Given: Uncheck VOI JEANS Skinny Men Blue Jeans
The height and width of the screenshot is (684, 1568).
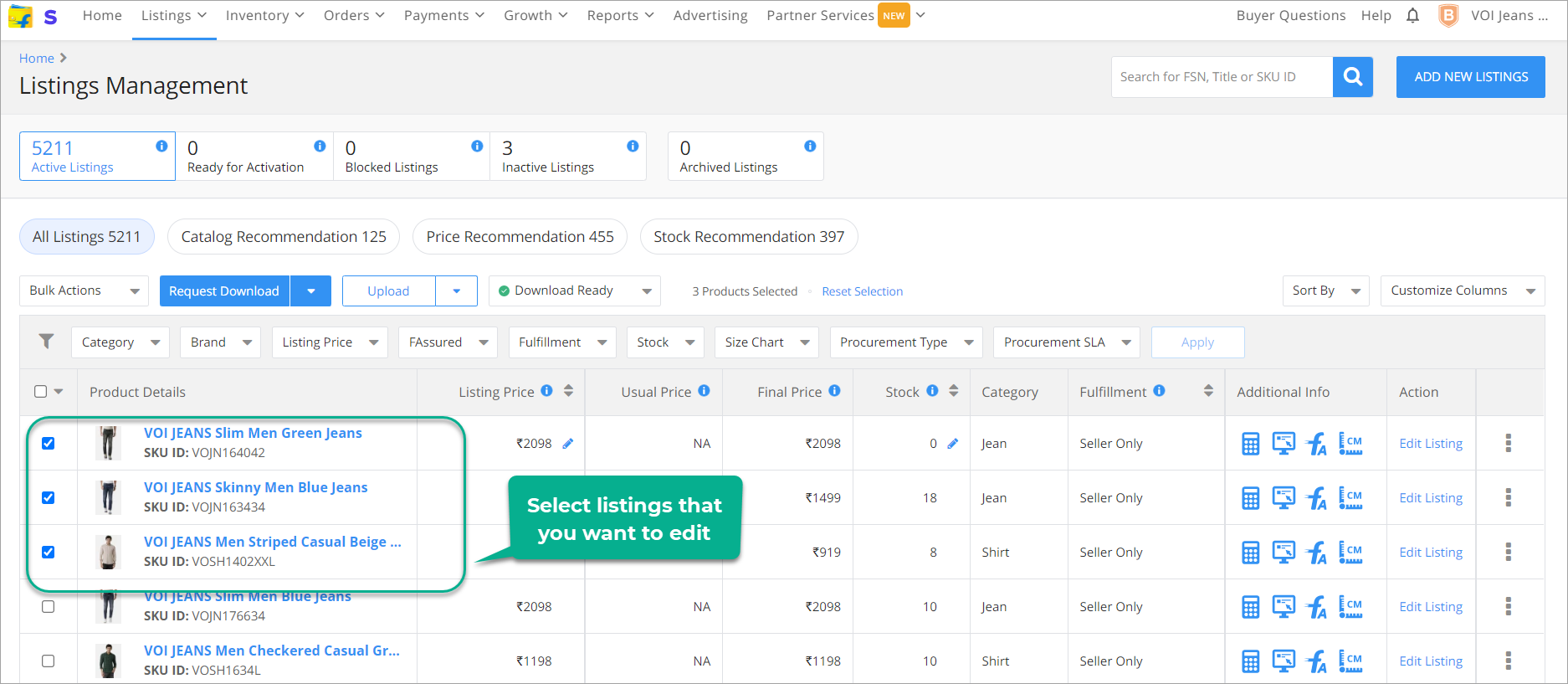Looking at the screenshot, I should pos(49,497).
